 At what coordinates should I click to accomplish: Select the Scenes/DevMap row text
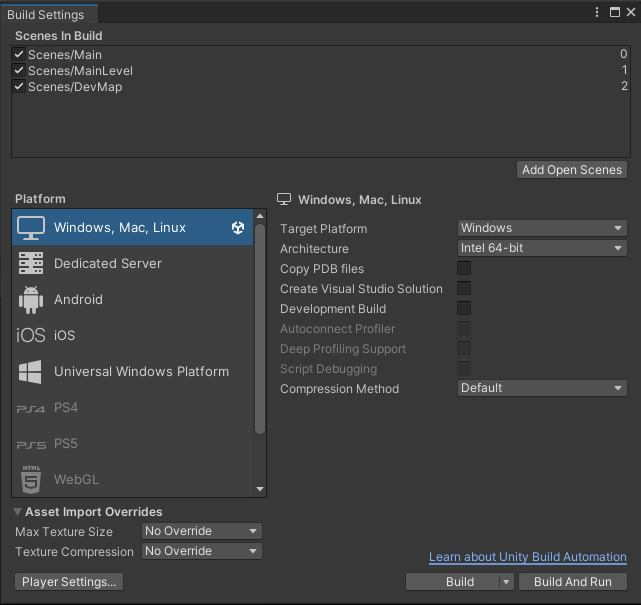click(x=75, y=87)
